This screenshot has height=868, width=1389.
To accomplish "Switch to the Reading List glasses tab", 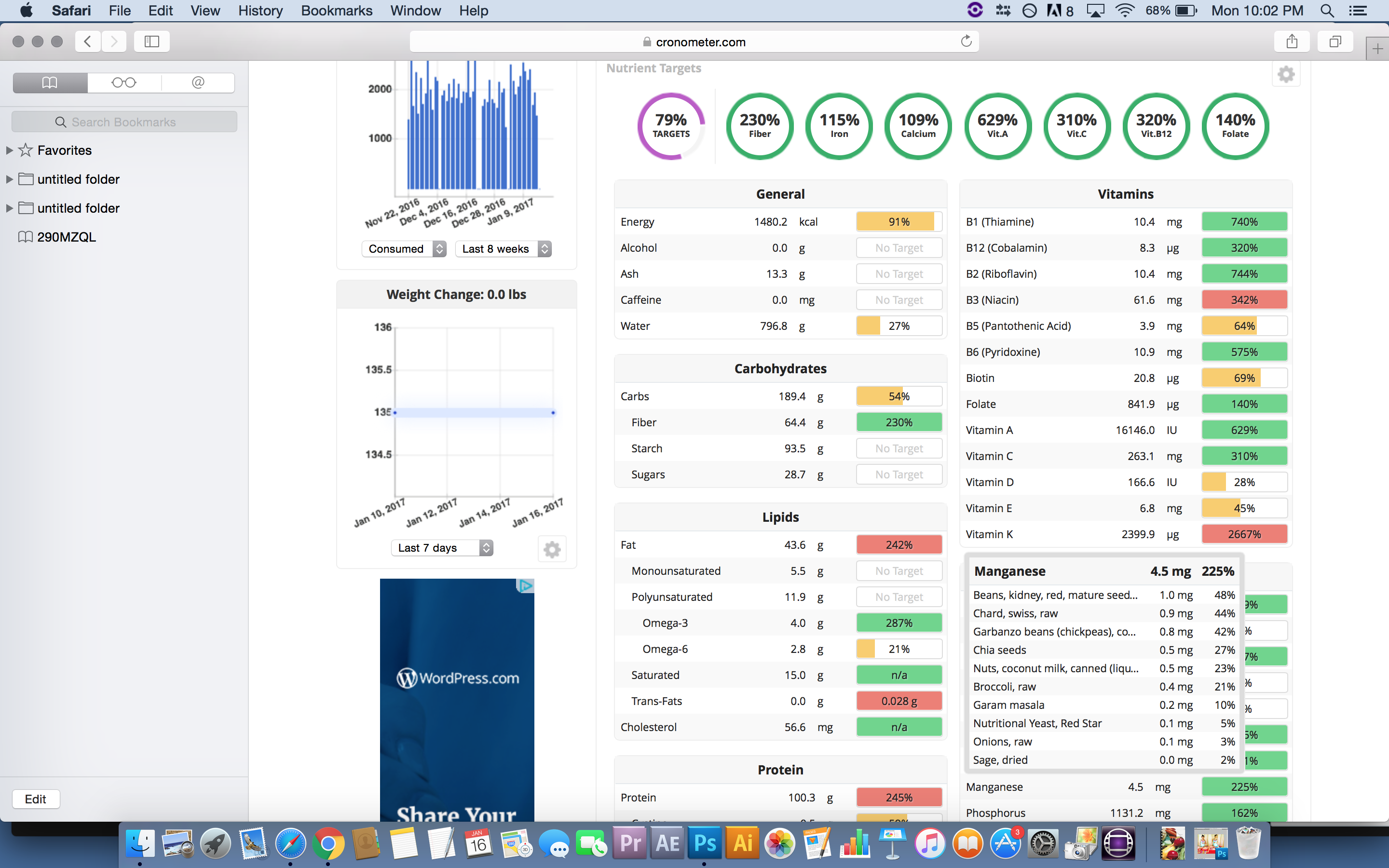I will click(x=124, y=82).
